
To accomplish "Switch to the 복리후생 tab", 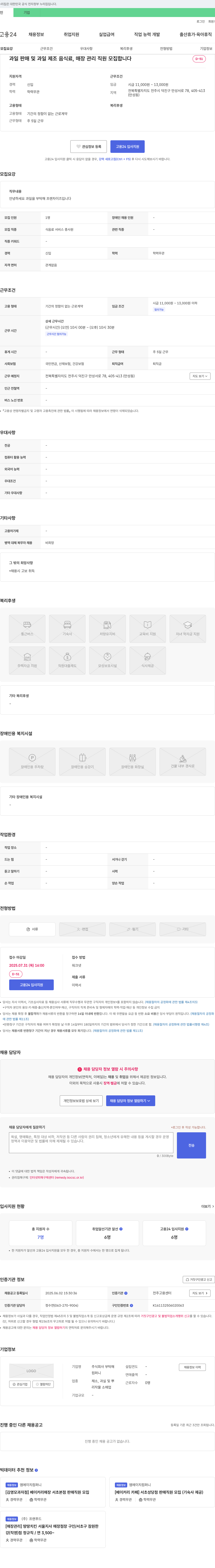I will 126,49.
